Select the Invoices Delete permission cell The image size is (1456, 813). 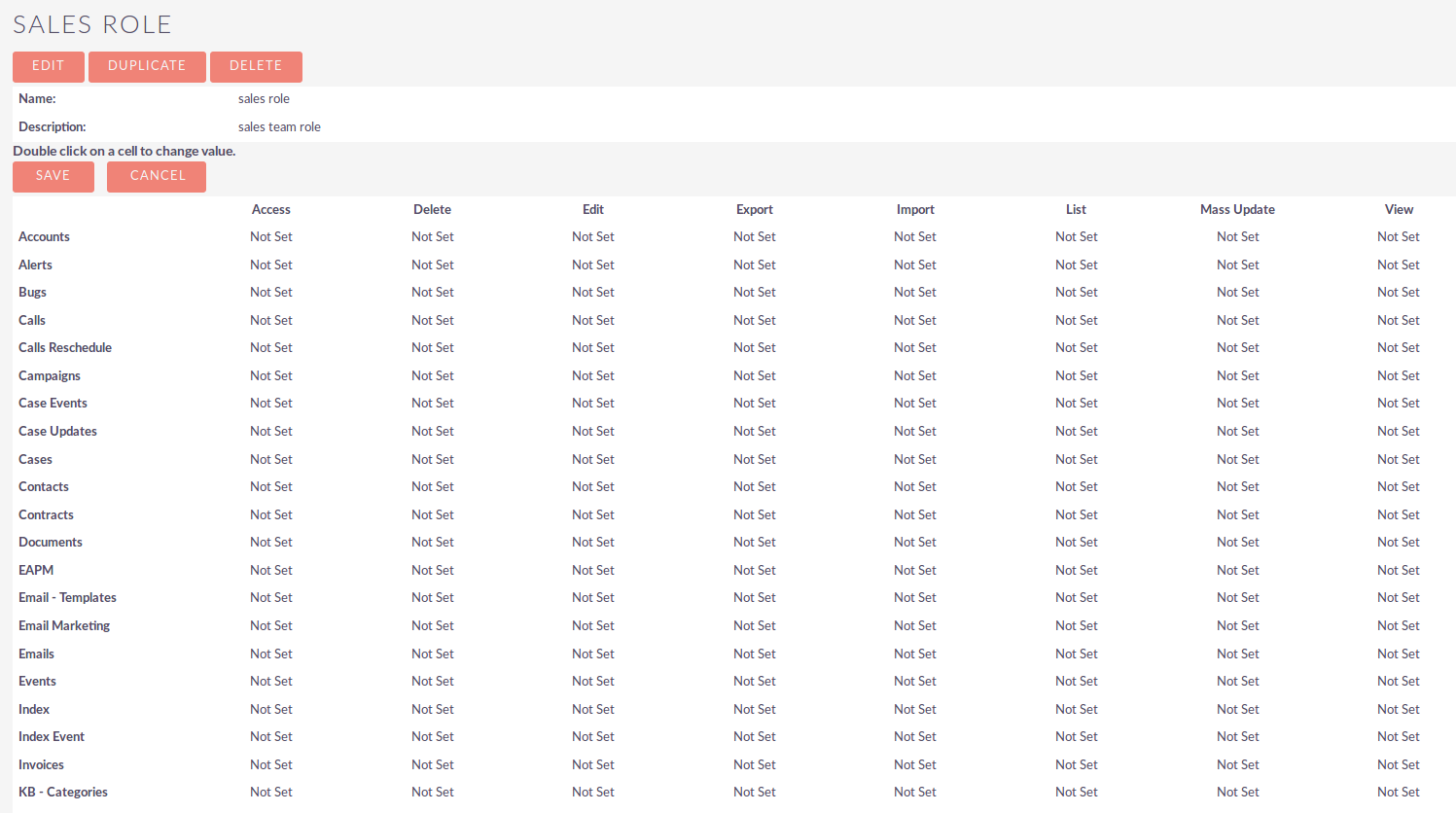[x=432, y=765]
